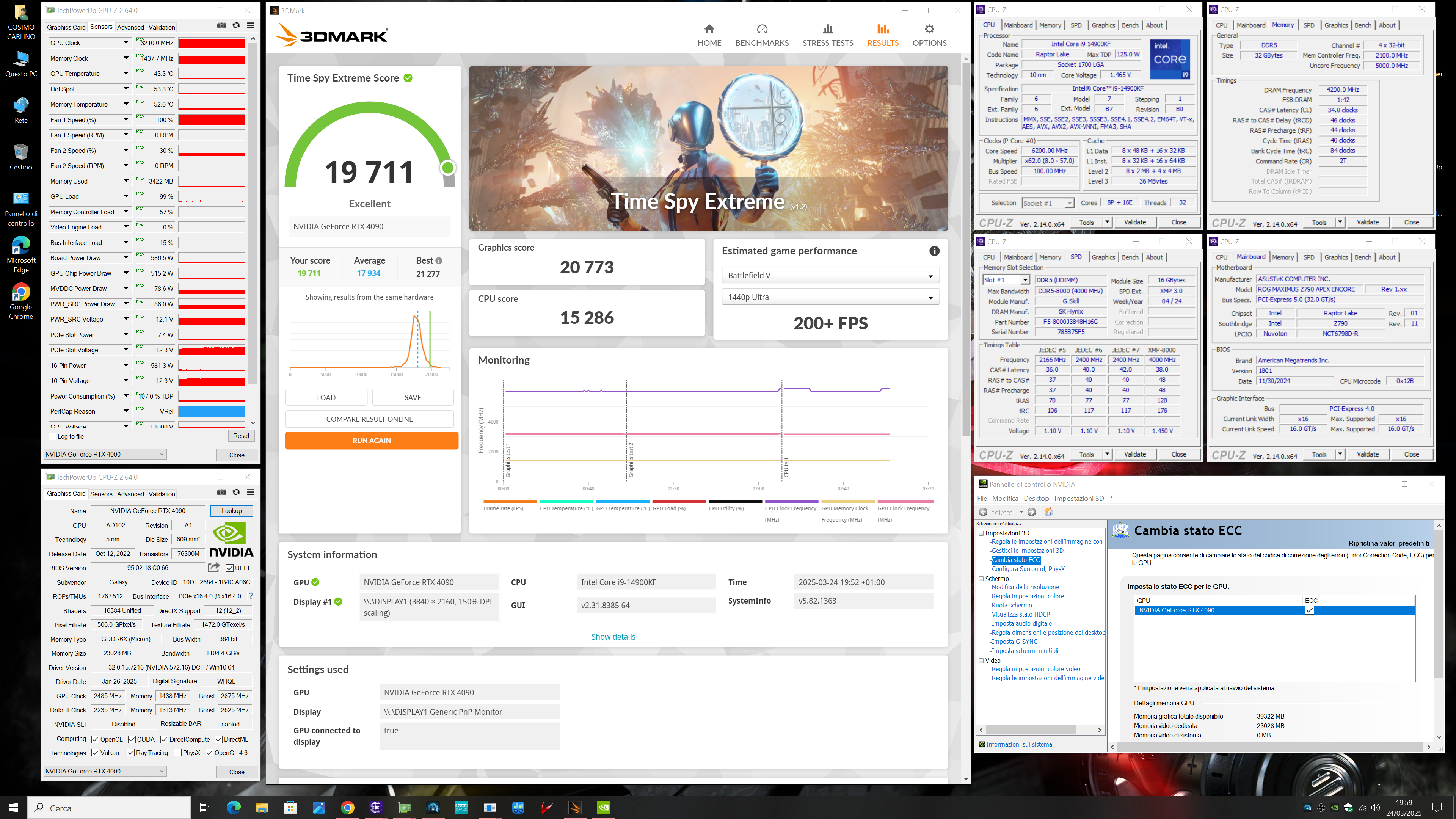
Task: Open hamburger menu in GPU-Z Graphics Card window
Action: click(250, 492)
